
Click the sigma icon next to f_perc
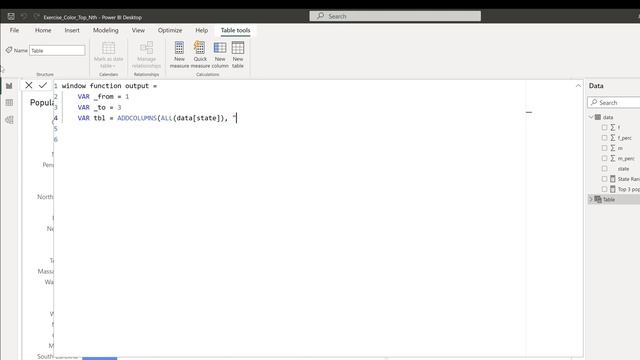tap(613, 138)
